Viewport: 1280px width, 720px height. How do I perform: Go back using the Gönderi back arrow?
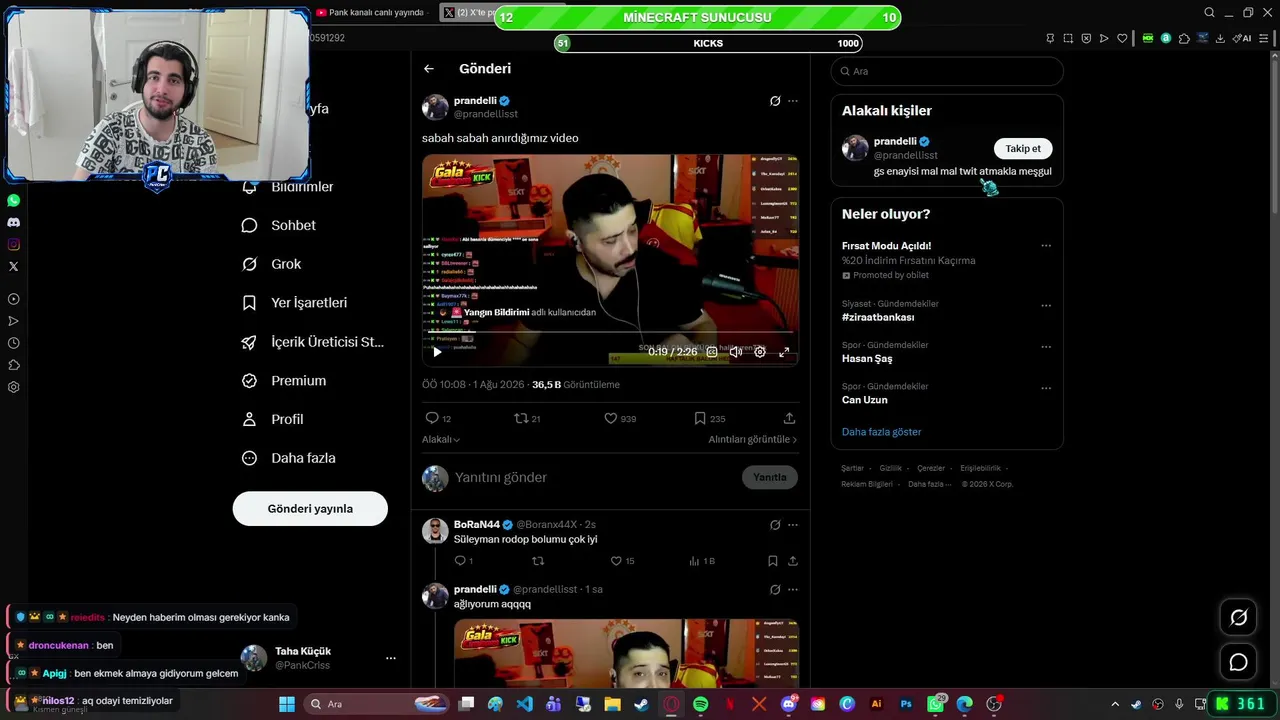(x=429, y=69)
